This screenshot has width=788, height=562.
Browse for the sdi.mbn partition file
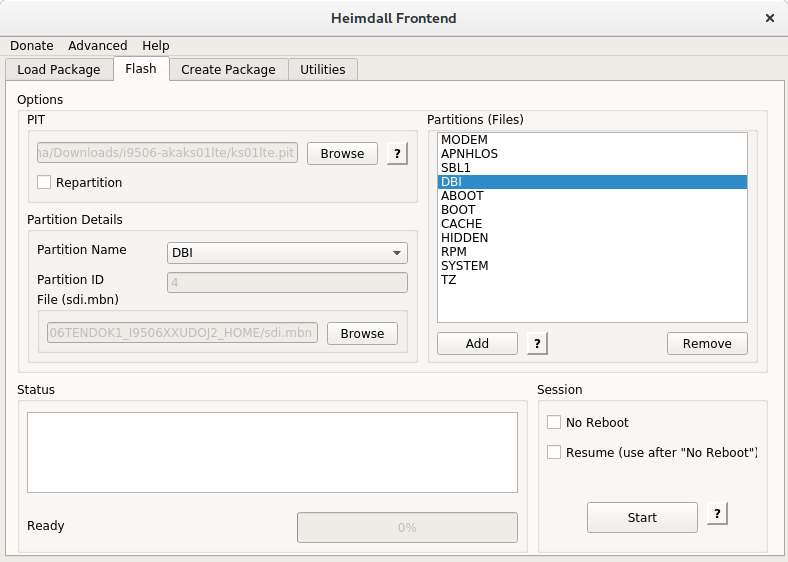(x=362, y=333)
